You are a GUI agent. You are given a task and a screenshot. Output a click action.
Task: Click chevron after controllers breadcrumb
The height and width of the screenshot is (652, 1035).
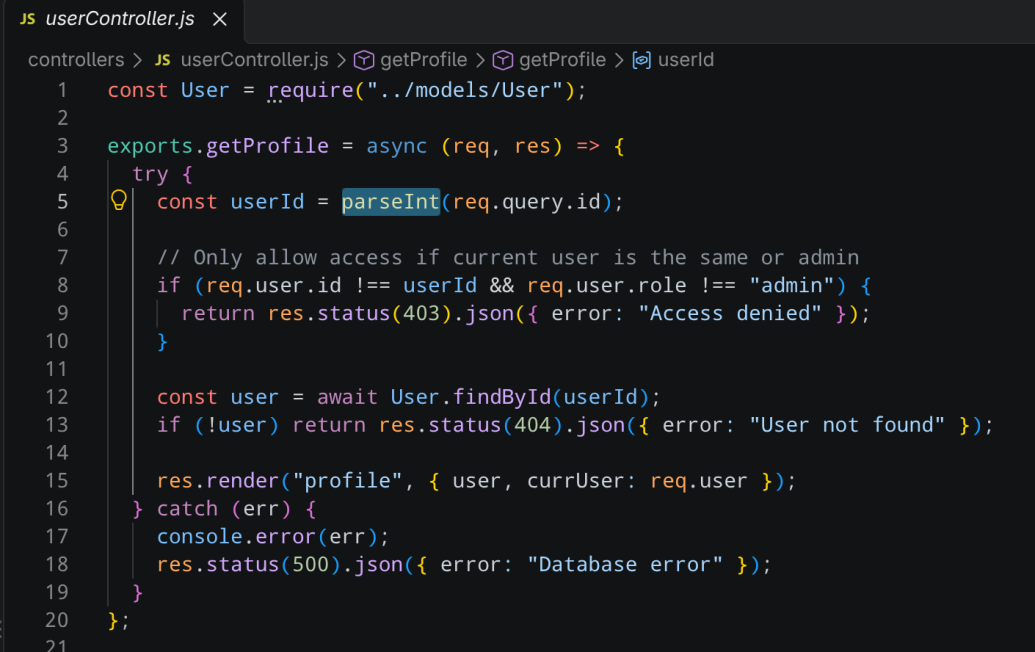tap(137, 60)
